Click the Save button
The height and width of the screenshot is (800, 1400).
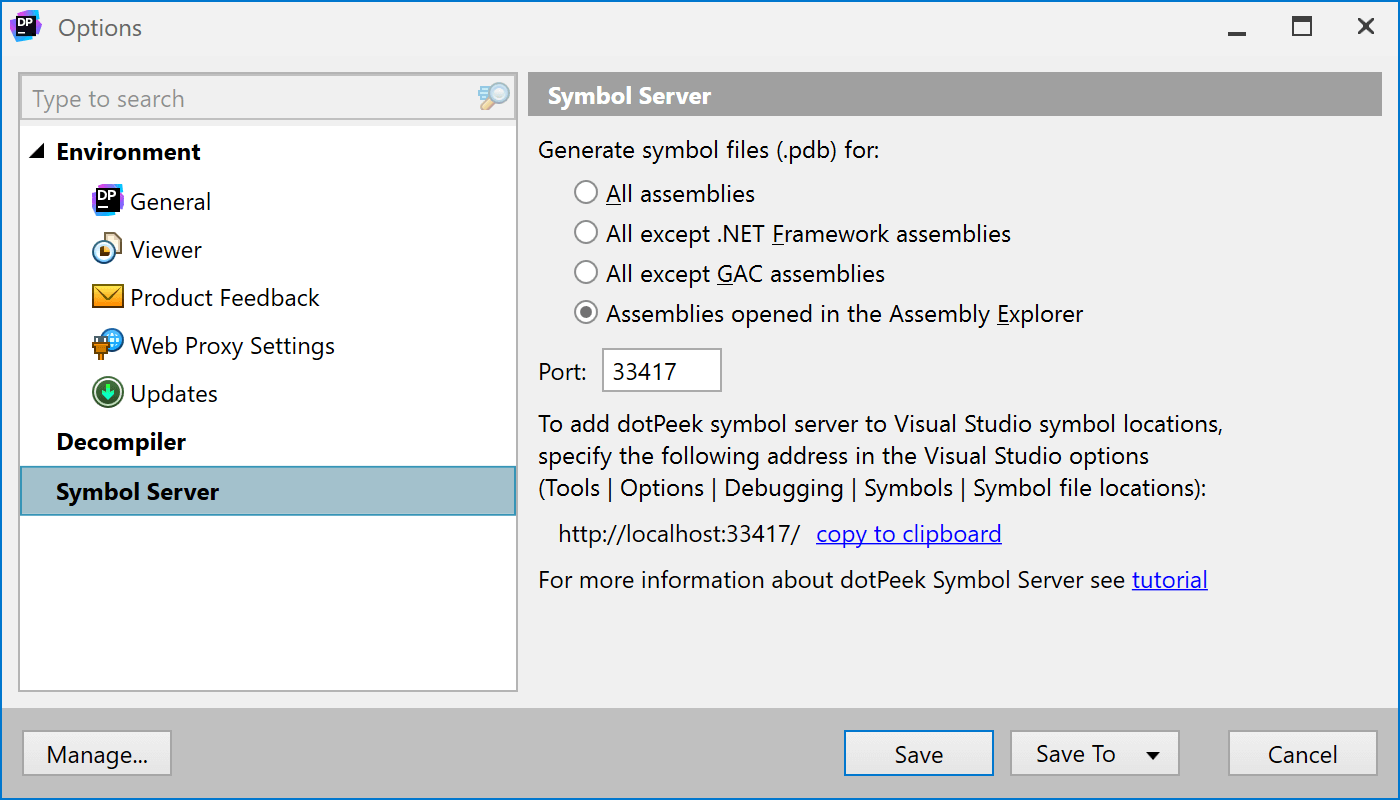919,754
